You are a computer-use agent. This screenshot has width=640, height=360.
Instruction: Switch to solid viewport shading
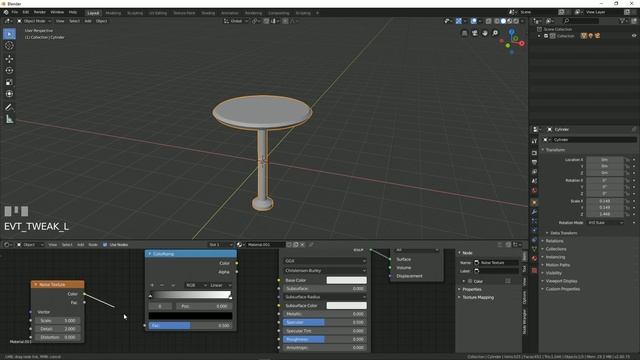click(x=503, y=21)
